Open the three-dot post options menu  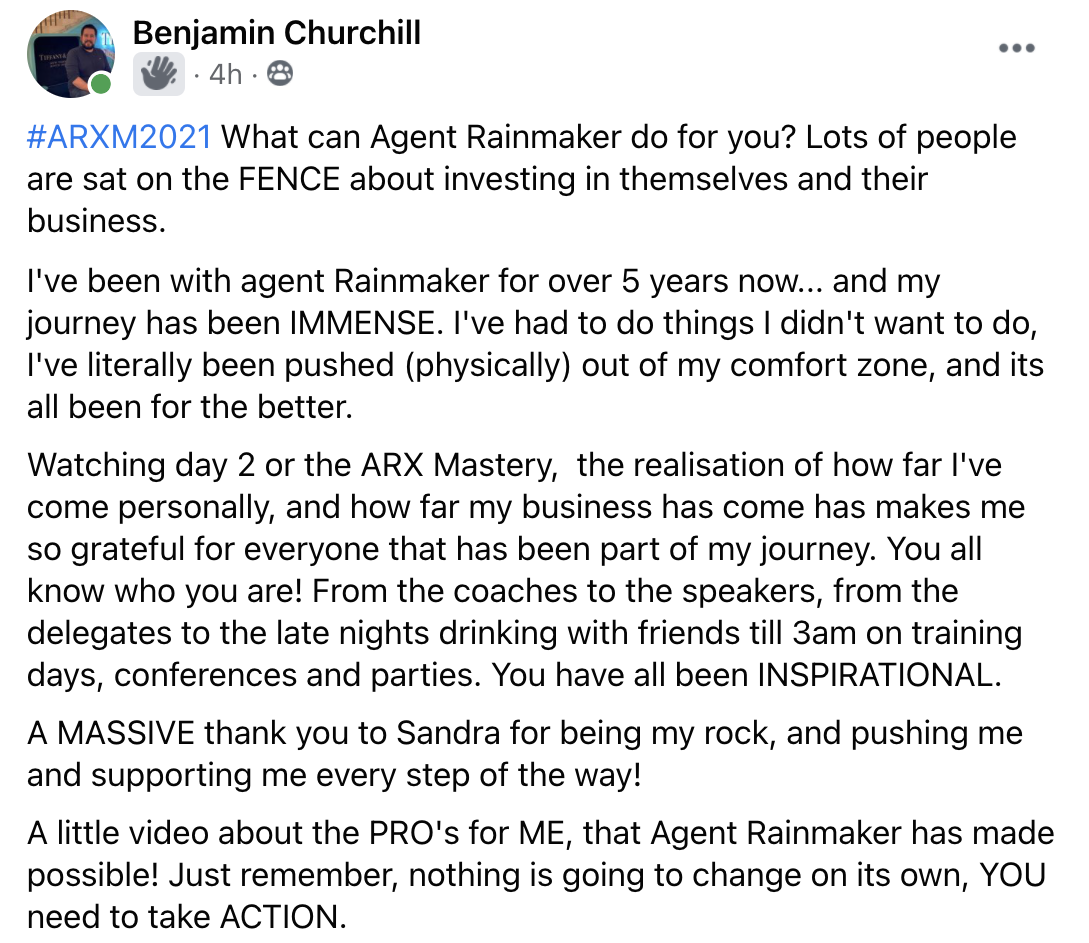(1017, 48)
